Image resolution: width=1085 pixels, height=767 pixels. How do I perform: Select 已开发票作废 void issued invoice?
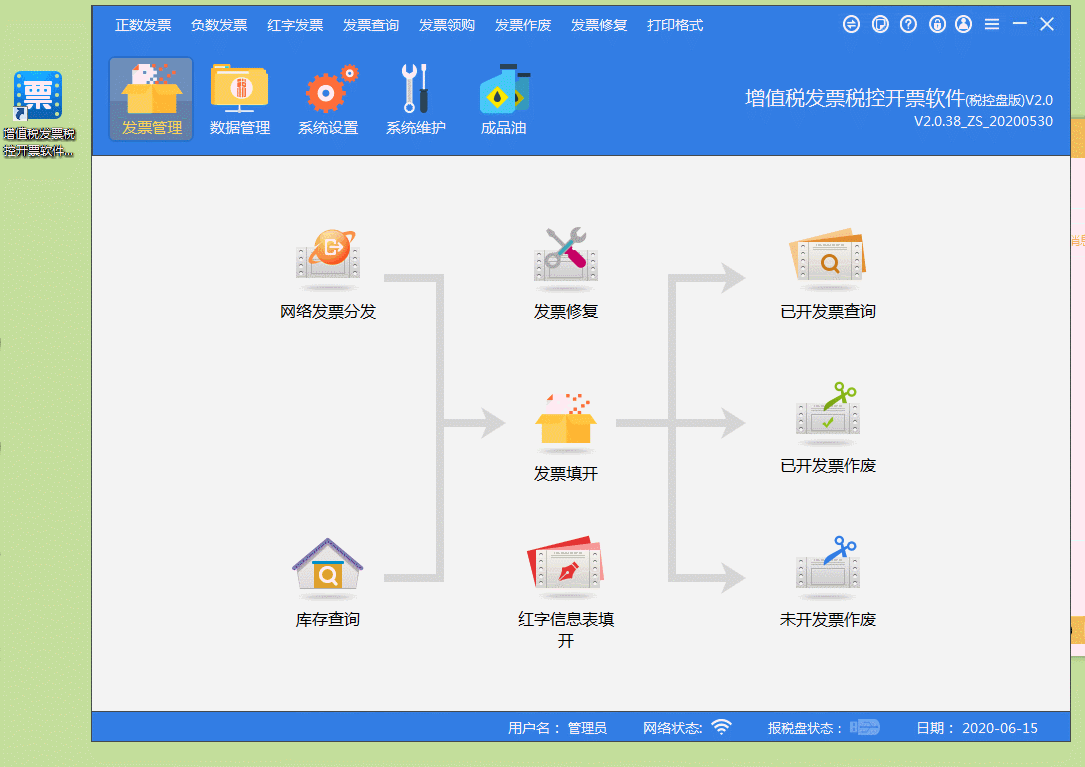pos(828,412)
